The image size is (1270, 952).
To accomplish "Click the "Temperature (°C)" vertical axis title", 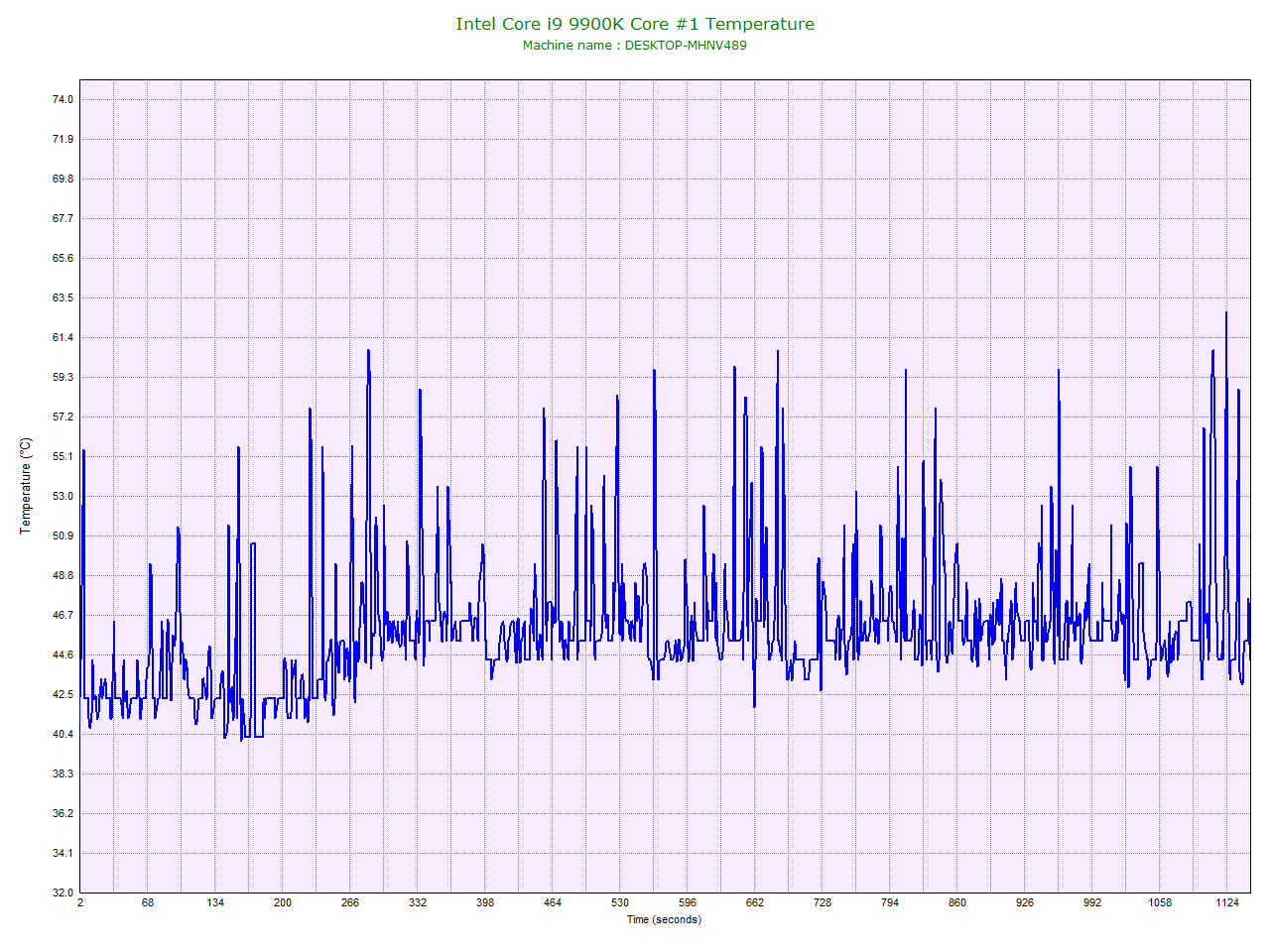I will [x=26, y=486].
